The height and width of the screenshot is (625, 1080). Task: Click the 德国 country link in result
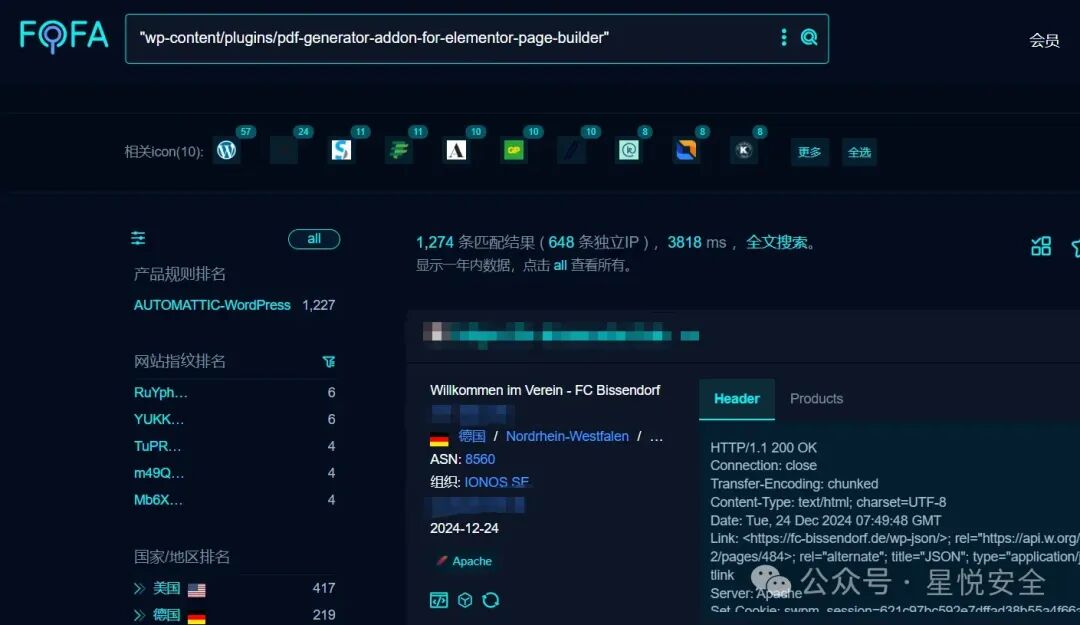click(472, 436)
